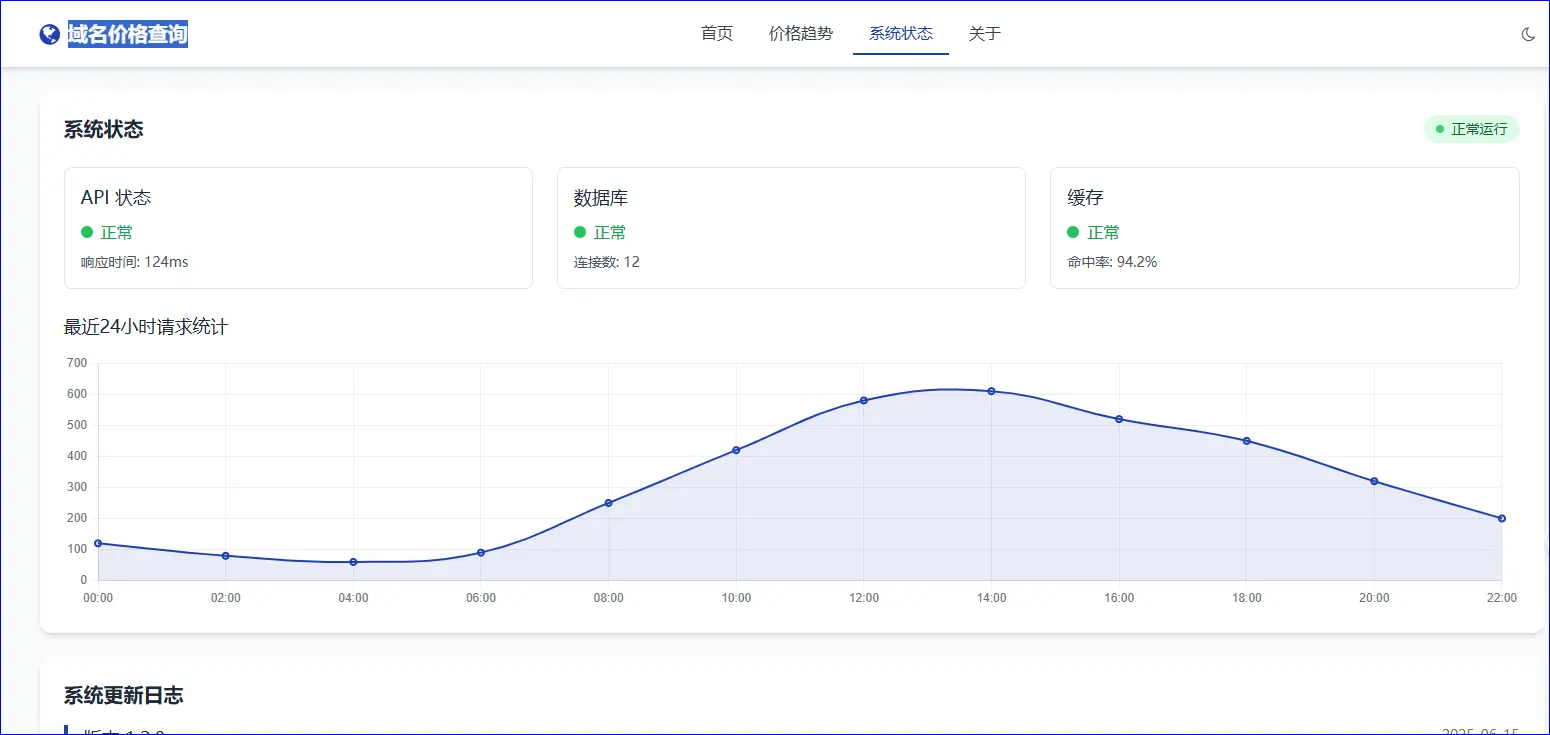The image size is (1550, 735).
Task: Click the 20:00 chart data point
Action: [1374, 481]
